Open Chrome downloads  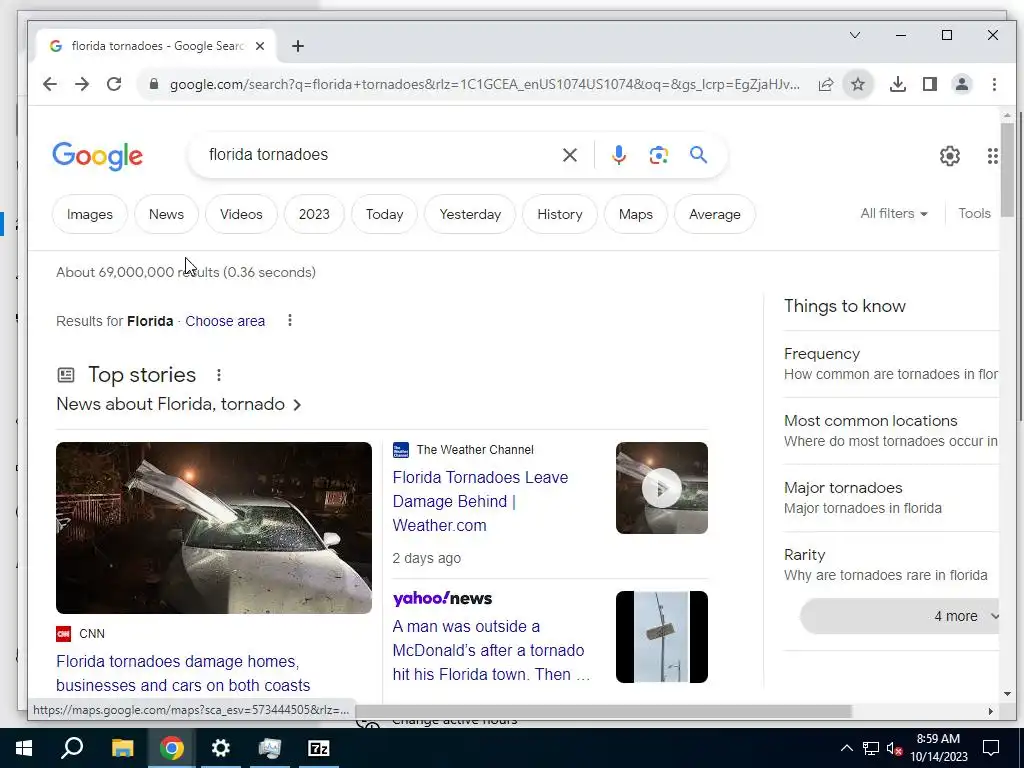click(x=897, y=84)
